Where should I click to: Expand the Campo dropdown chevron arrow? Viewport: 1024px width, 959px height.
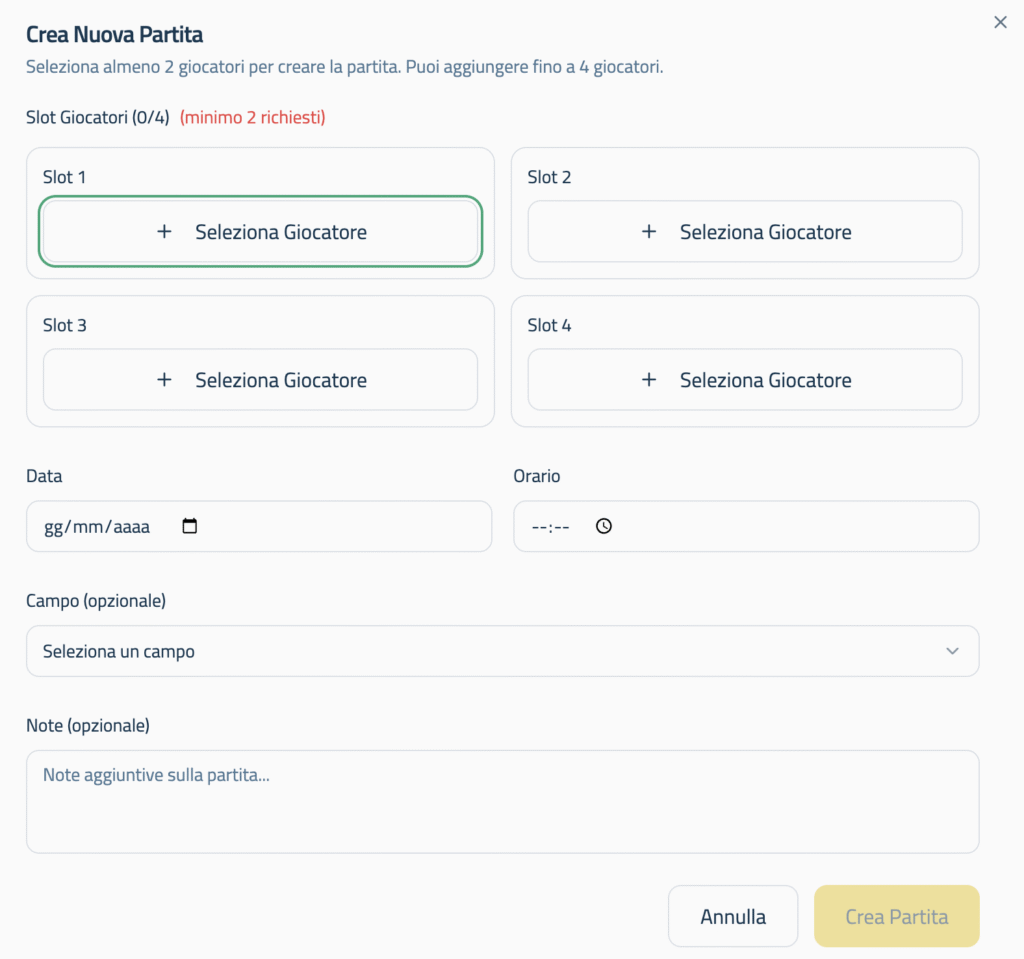(x=952, y=651)
